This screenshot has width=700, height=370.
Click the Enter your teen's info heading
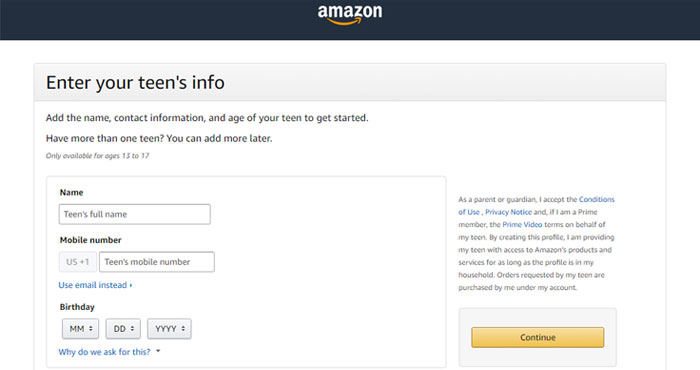(x=135, y=83)
